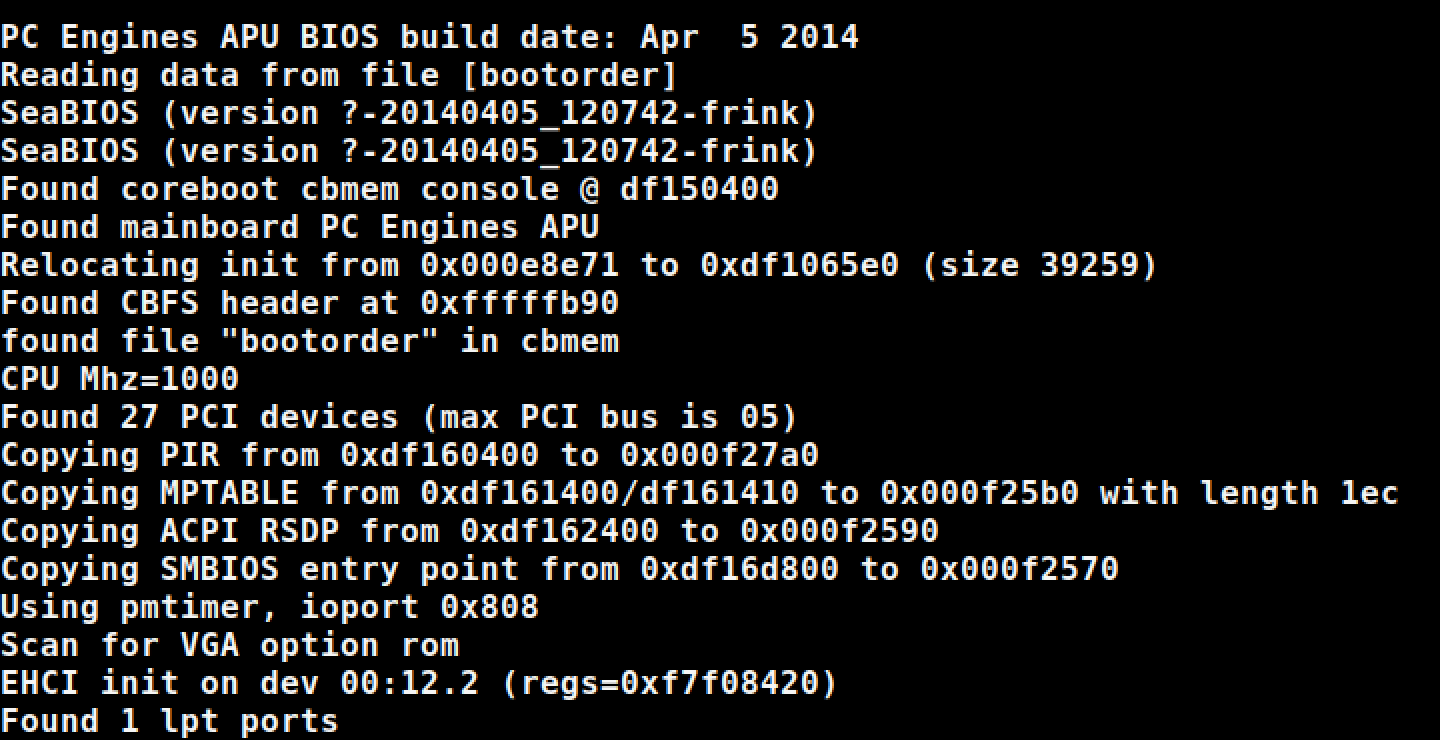Click the 'CPU Mhz=1000' line

119,380
